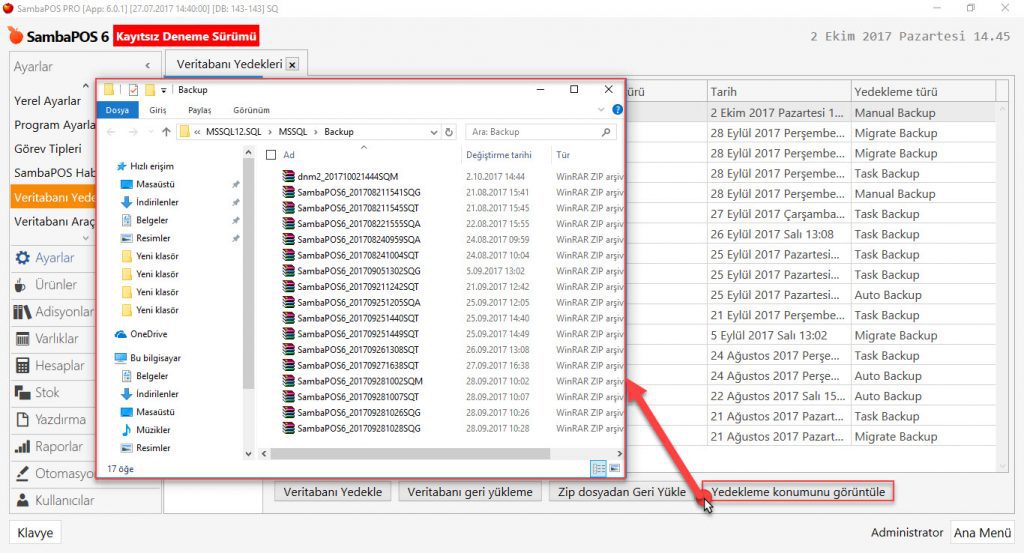The height and width of the screenshot is (553, 1024).
Task: Click Explorer navigation pane vertical scrollbar
Action: click(x=248, y=274)
